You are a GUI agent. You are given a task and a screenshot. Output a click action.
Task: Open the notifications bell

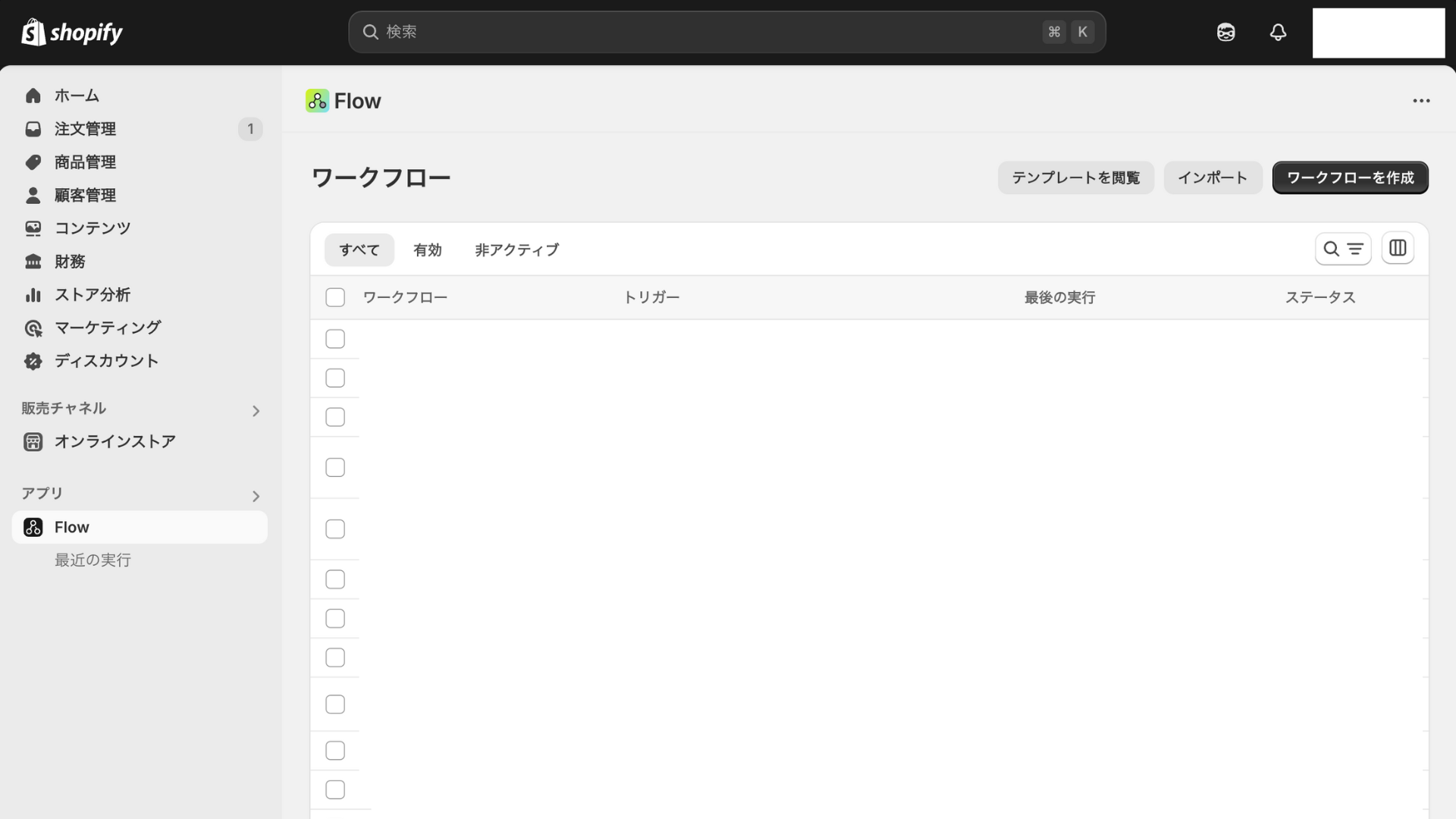point(1278,32)
